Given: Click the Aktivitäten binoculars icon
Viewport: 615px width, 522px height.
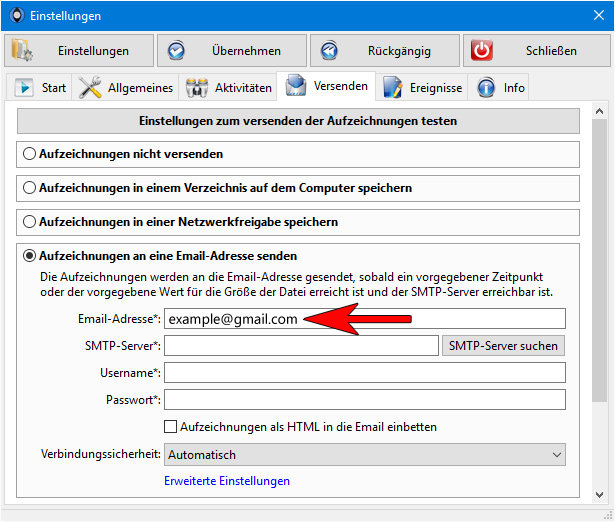Looking at the screenshot, I should pos(197,87).
